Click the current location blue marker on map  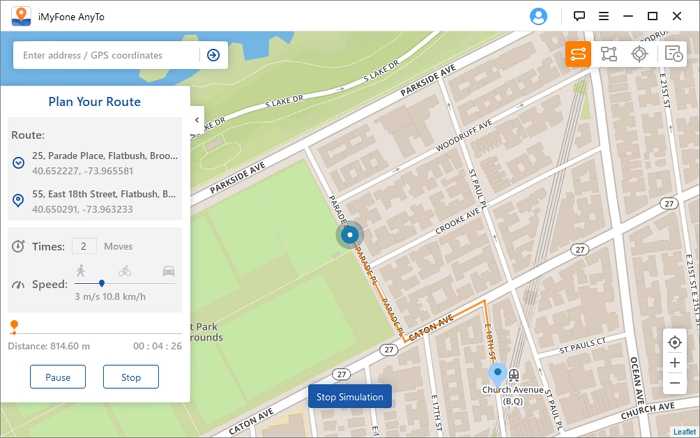[x=350, y=234]
